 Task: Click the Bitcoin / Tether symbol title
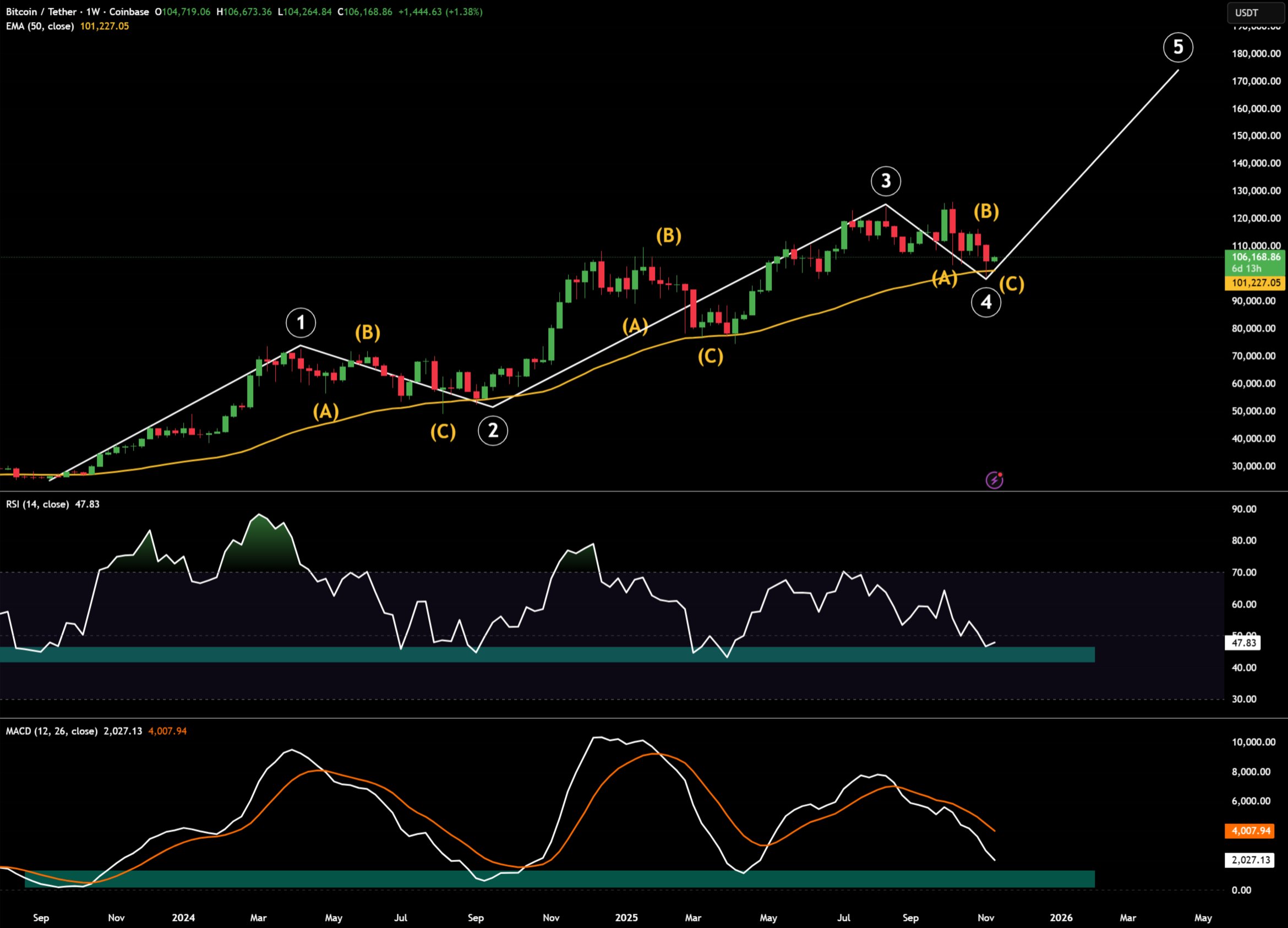[41, 12]
